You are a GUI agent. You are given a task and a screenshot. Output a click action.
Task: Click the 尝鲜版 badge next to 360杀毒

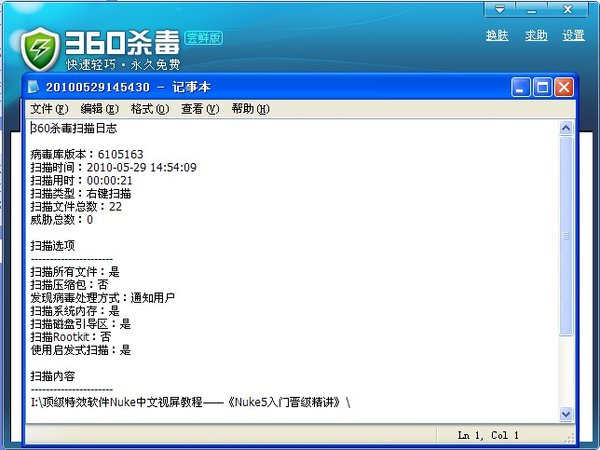click(204, 38)
